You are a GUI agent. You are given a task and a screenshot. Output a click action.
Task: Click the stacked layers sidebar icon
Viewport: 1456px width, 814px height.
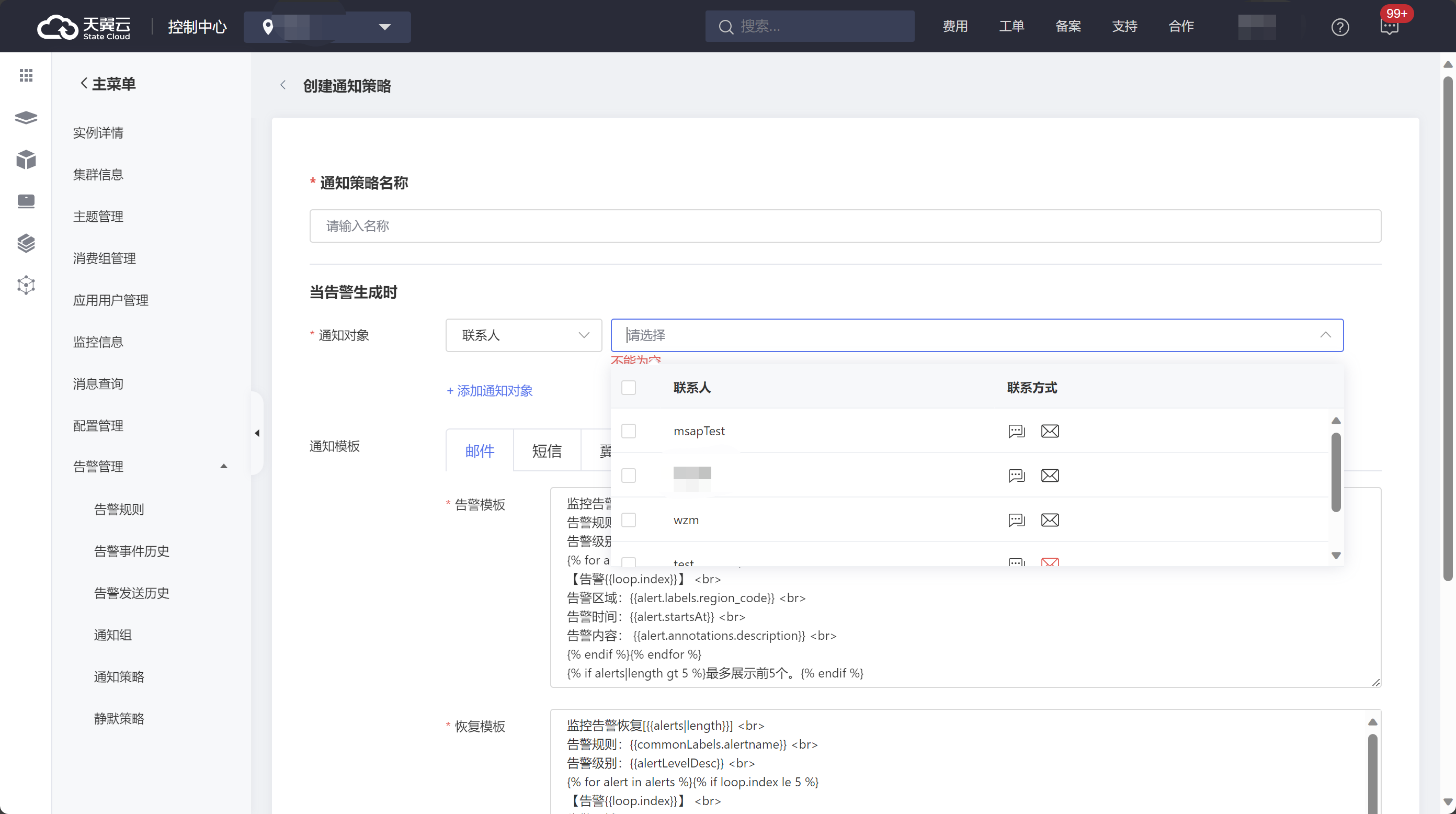(x=26, y=118)
